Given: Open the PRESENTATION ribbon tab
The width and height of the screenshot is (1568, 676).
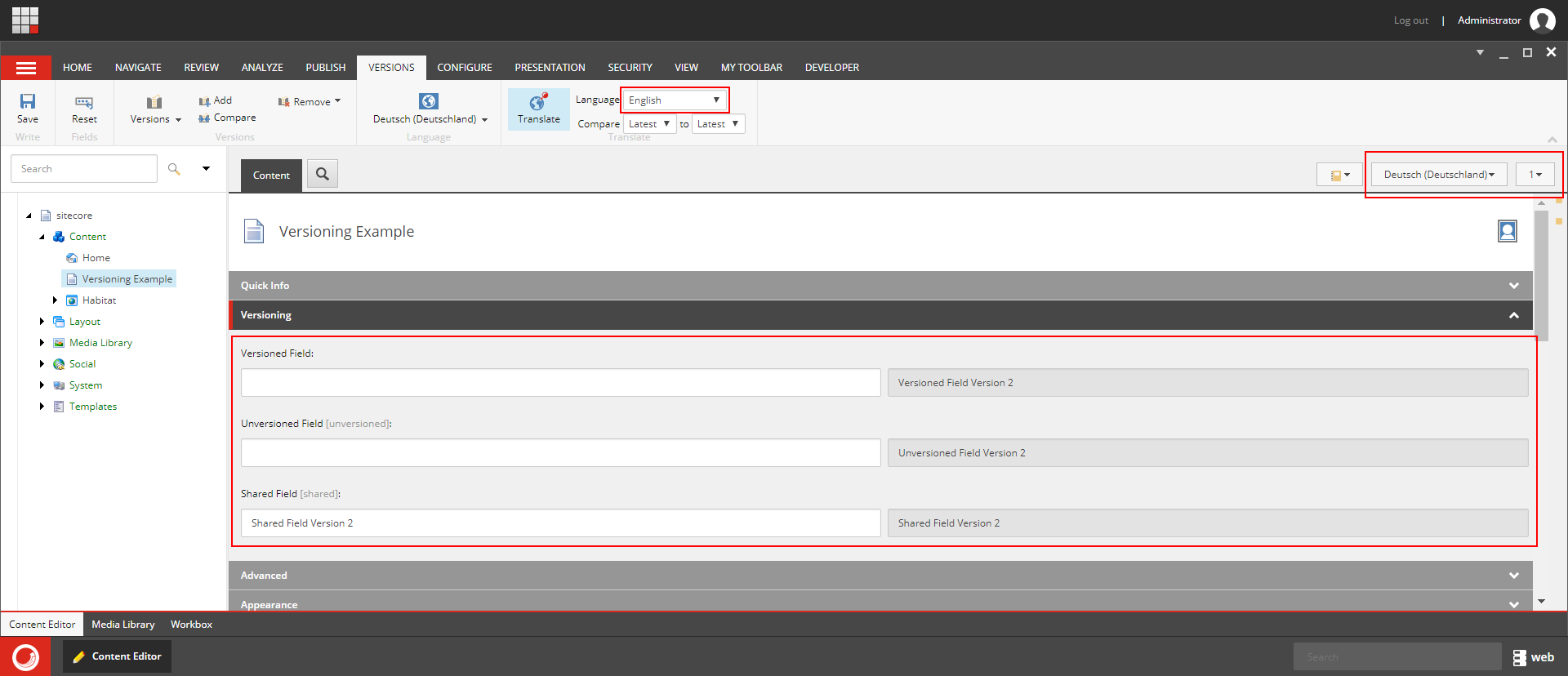Looking at the screenshot, I should [550, 68].
